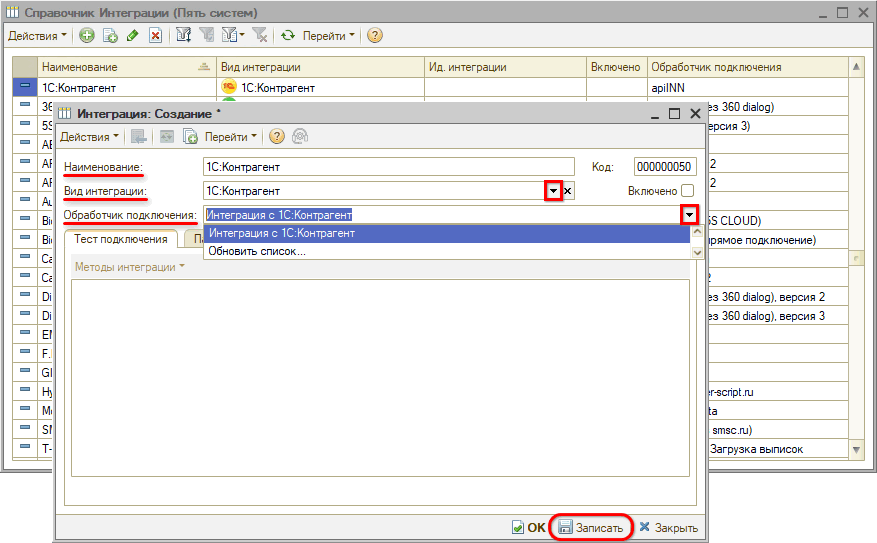Expand the Вид интеграции dropdown arrow
This screenshot has height=543, width=877.
pyautogui.click(x=552, y=191)
